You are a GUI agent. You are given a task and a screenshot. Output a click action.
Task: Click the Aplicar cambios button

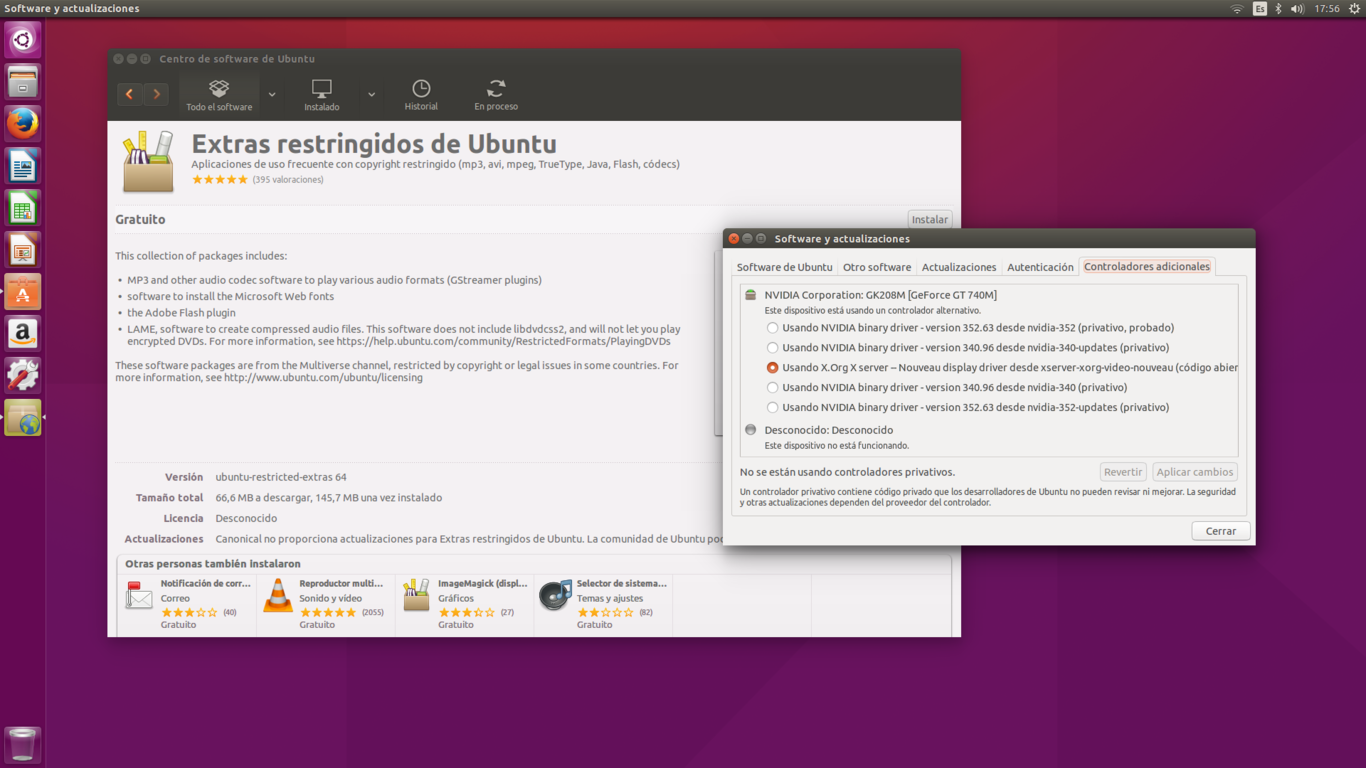coord(1195,472)
